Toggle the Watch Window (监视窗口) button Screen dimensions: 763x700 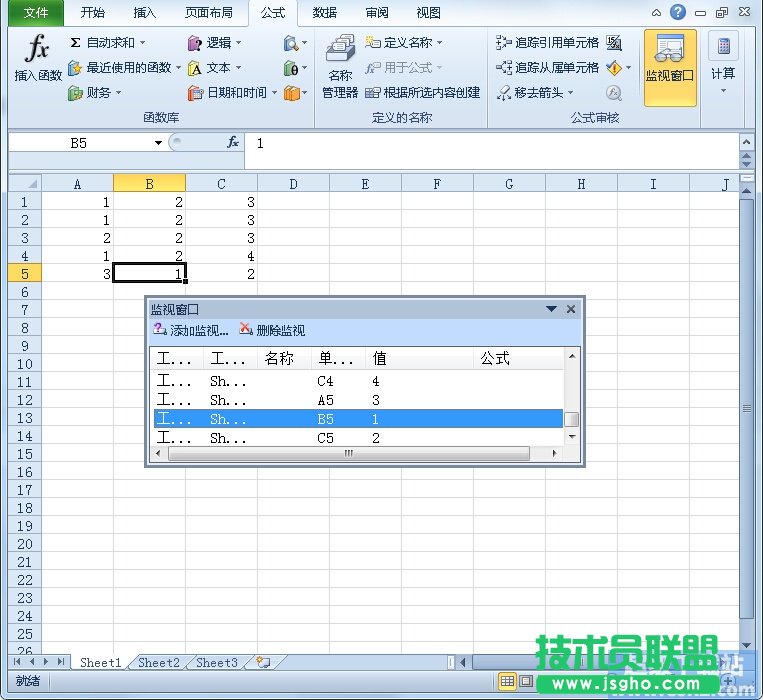click(669, 68)
